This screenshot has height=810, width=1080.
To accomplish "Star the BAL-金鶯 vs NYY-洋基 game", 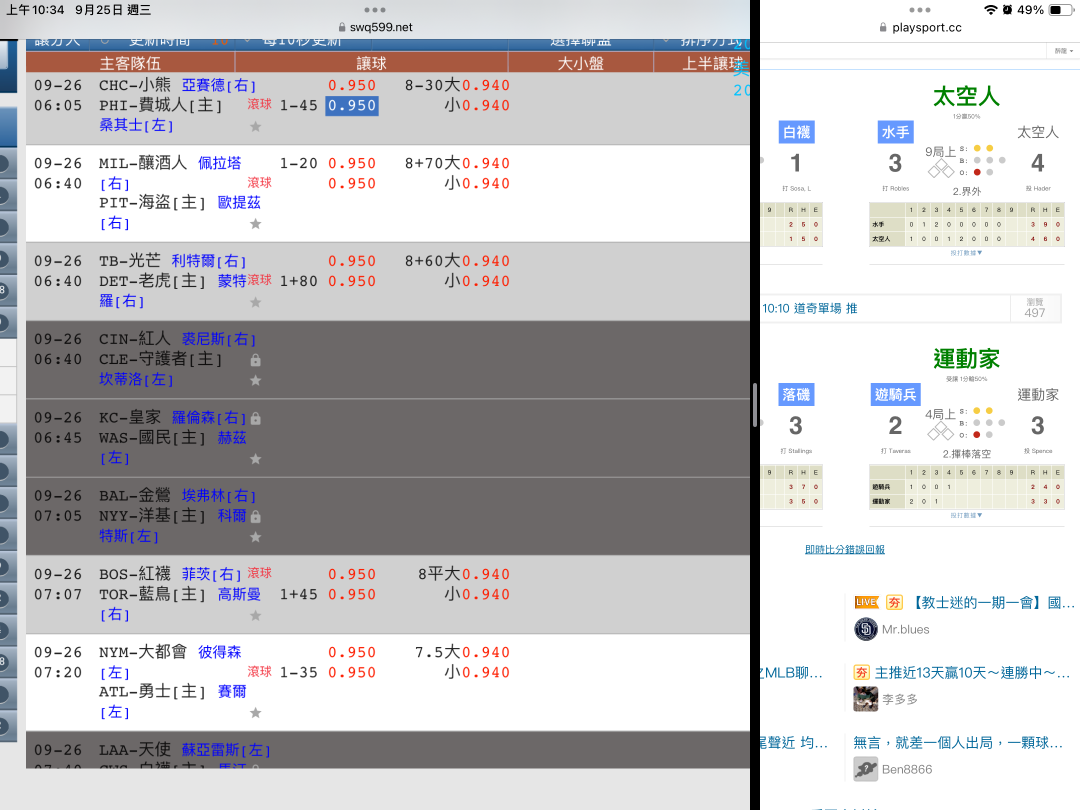I will [256, 537].
